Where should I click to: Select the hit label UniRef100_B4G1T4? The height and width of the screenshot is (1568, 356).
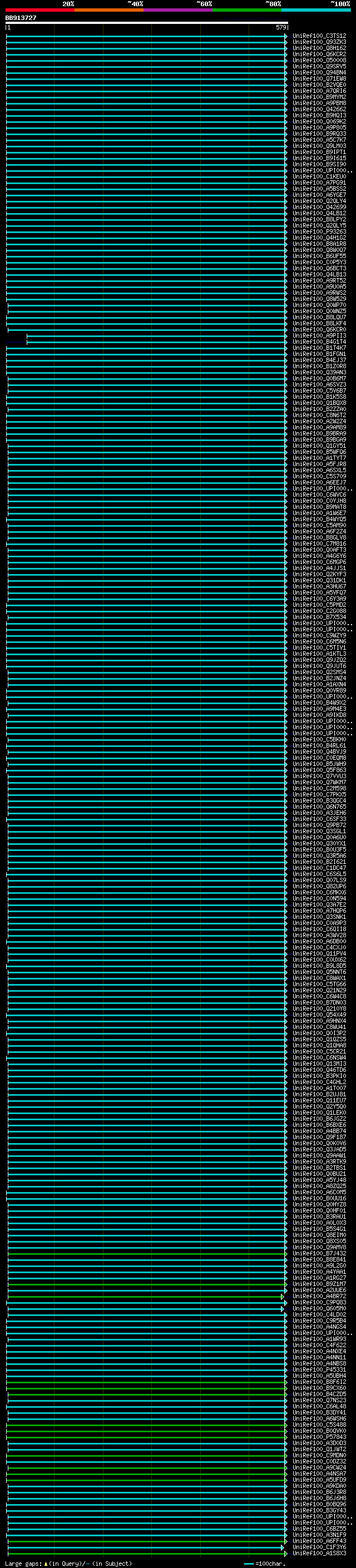coord(319,342)
